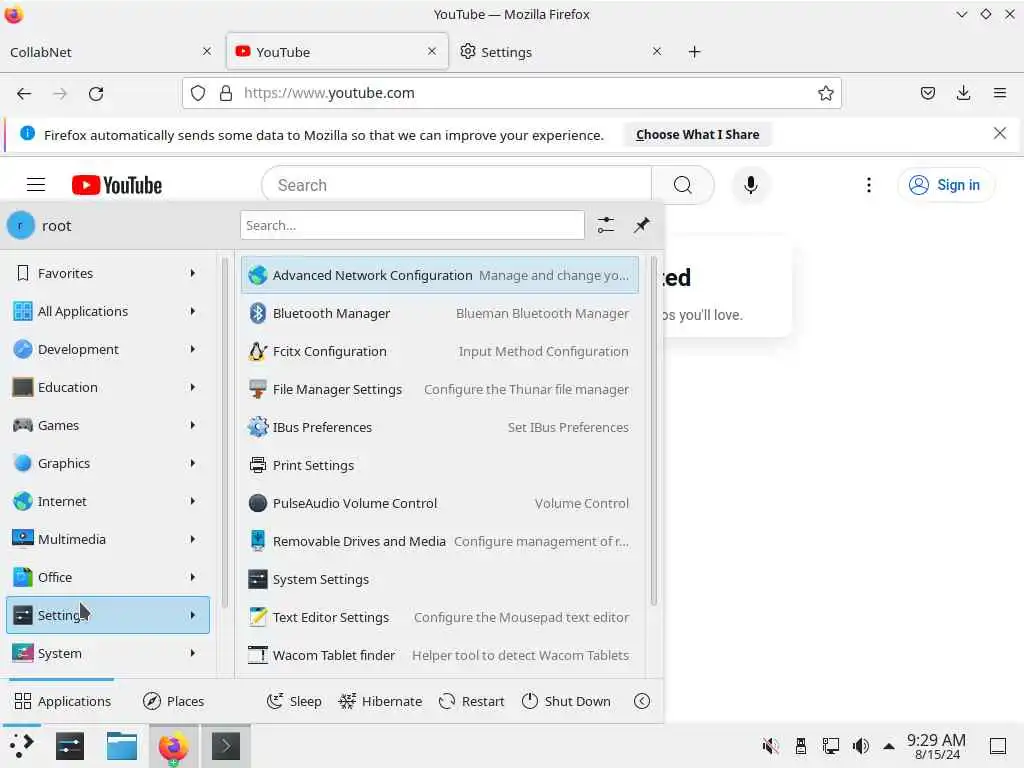Expand All Applications category
Viewport: 1024px width, 768px height.
pos(108,311)
